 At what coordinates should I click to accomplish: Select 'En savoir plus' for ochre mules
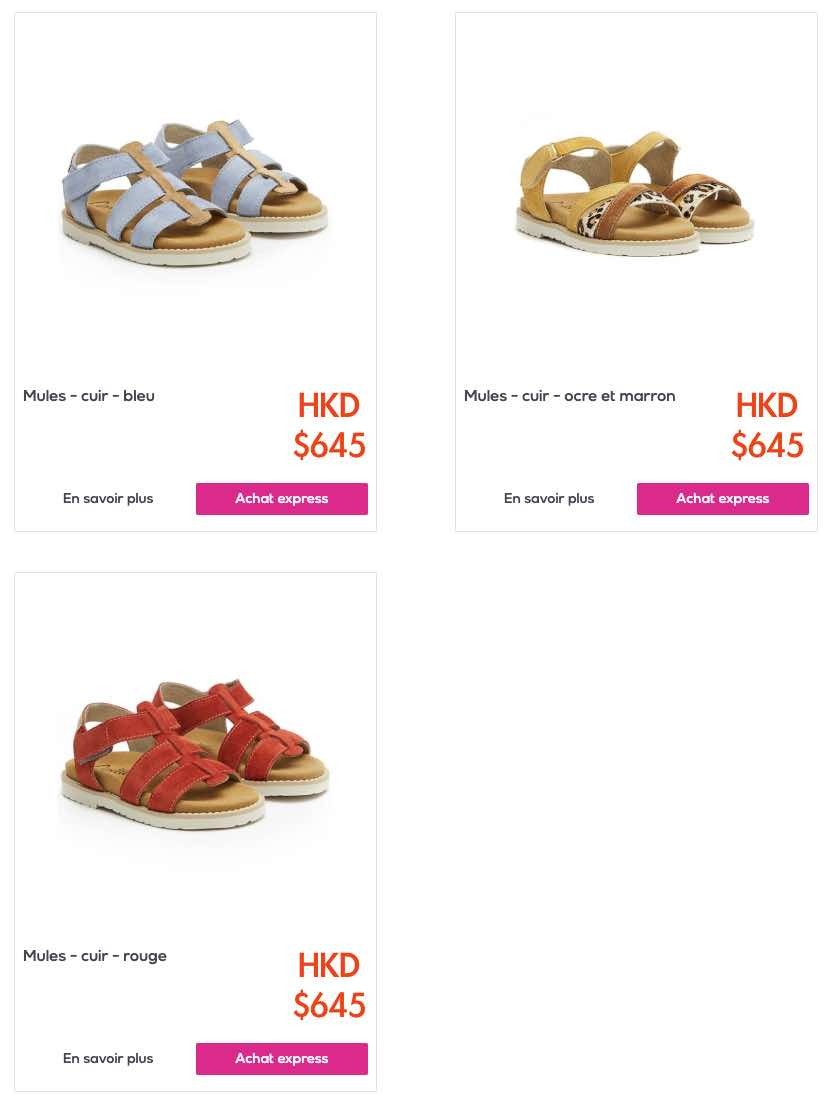(x=549, y=499)
